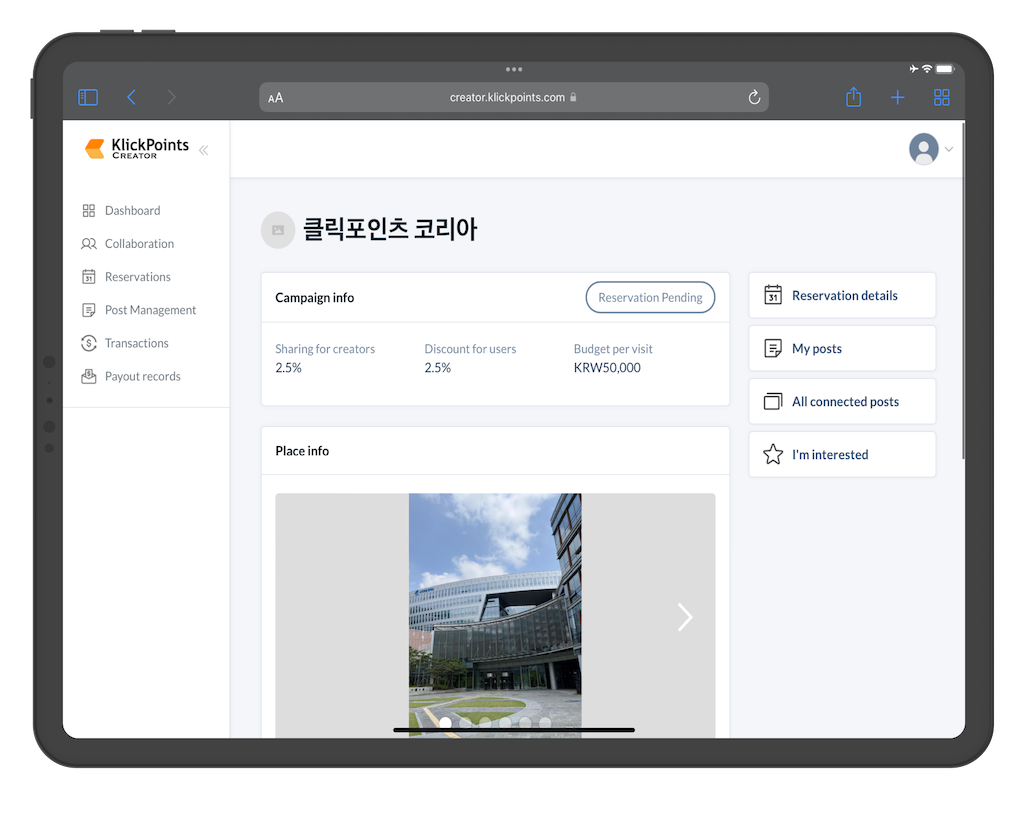
Task: Click the calendar icon on Reservation details
Action: pyautogui.click(x=773, y=295)
